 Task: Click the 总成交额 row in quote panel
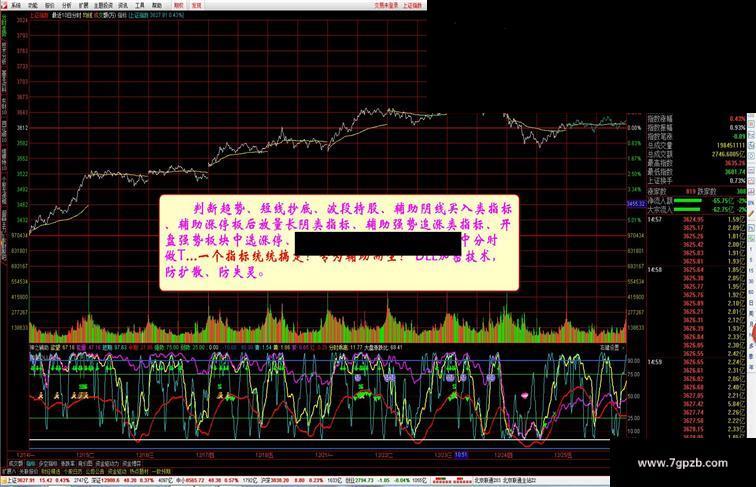(x=696, y=154)
